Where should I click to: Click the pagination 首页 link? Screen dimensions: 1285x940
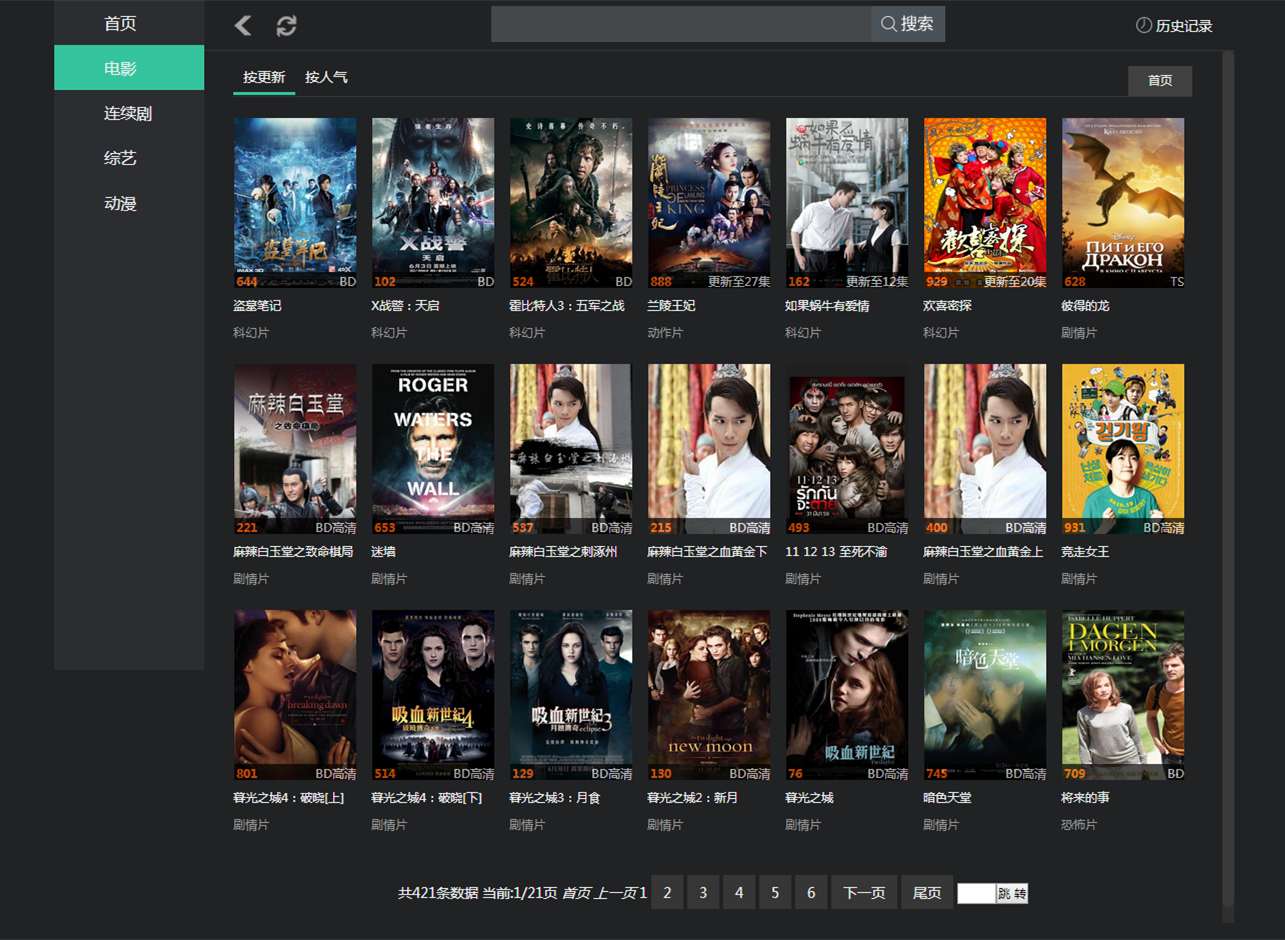tap(575, 893)
